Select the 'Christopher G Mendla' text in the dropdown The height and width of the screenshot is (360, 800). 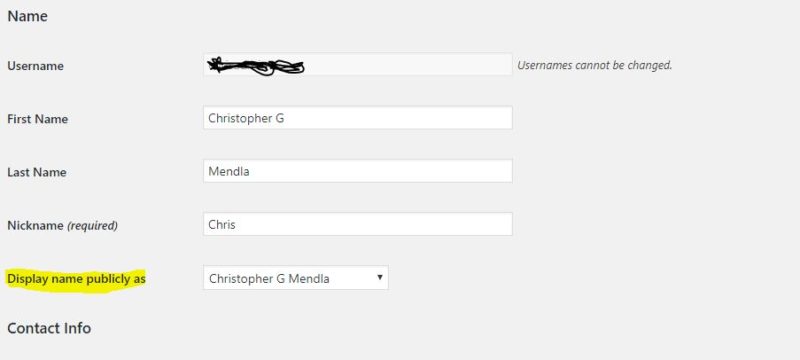tap(269, 279)
